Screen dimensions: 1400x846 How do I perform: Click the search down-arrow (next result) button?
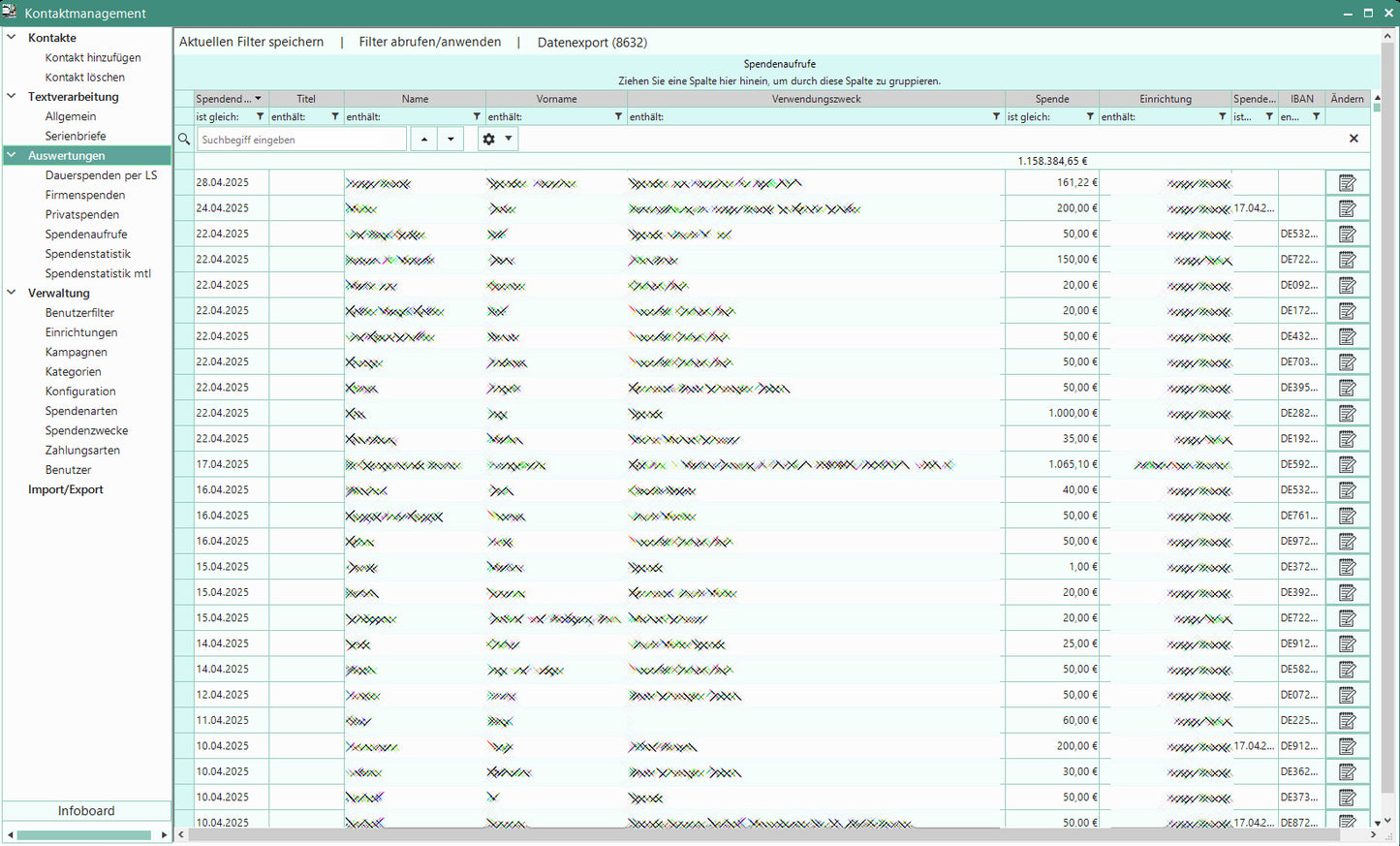point(451,140)
